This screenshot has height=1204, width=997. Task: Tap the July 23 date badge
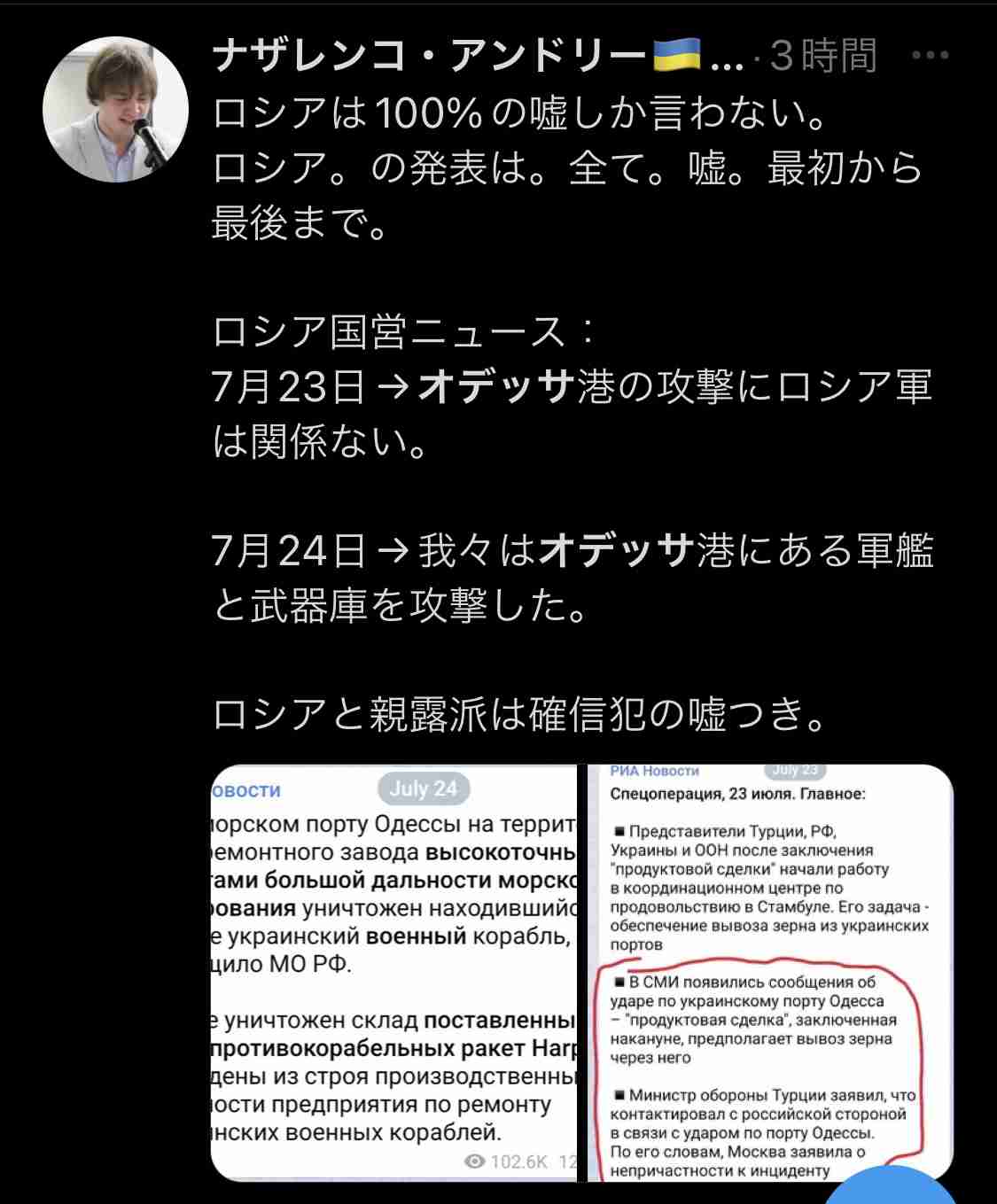(x=795, y=770)
